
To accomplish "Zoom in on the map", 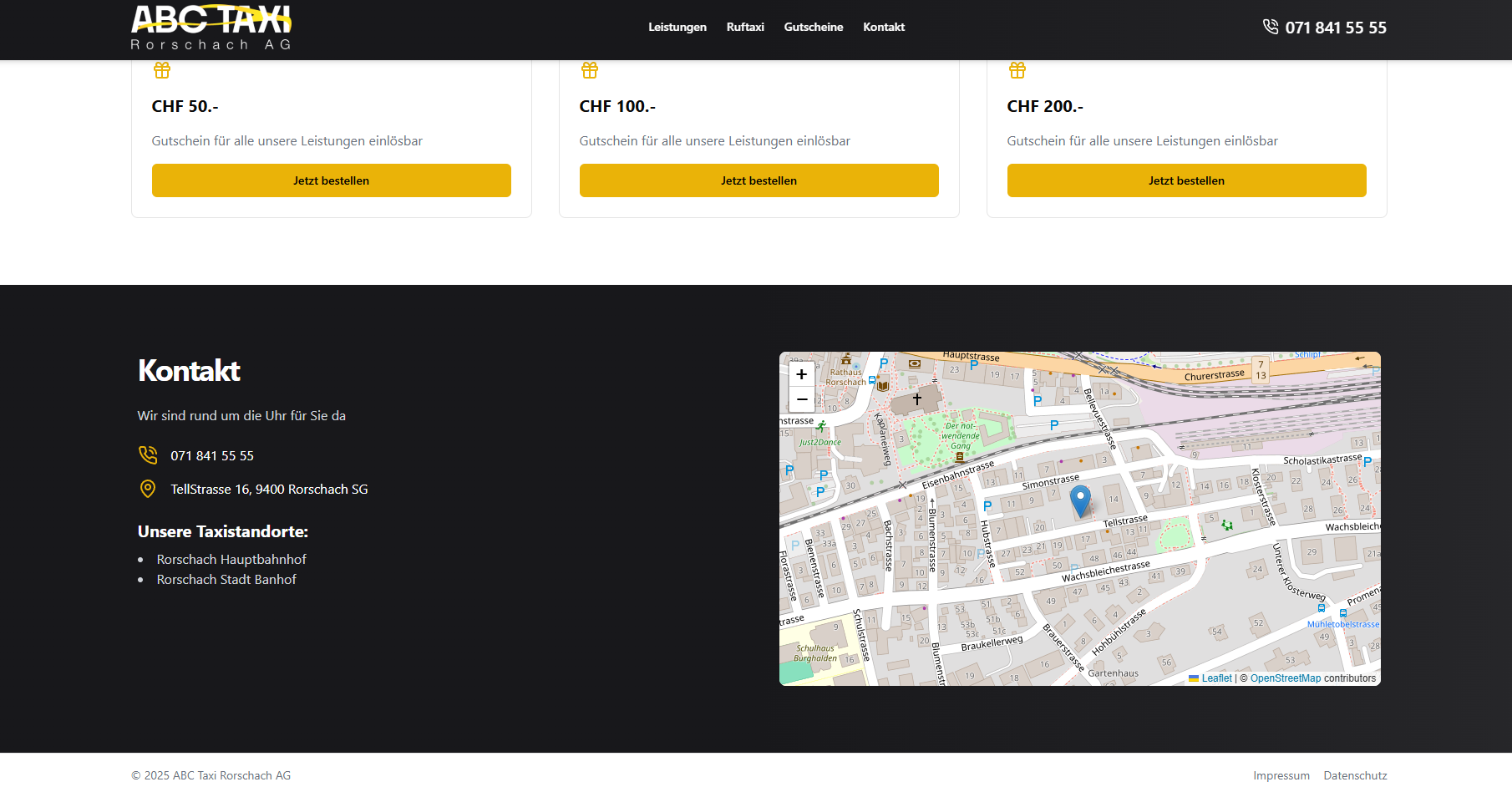I will coord(802,374).
